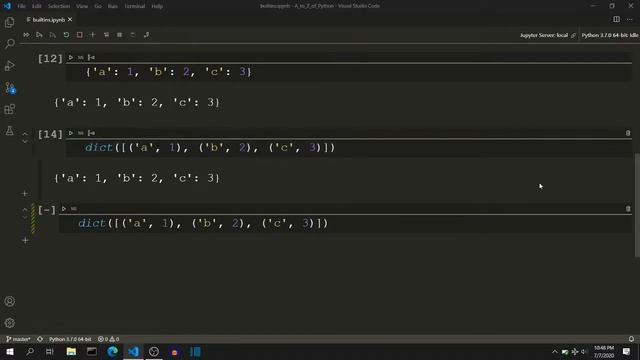Viewport: 640px width, 360px height.
Task: Open the Run and Debug view
Action: (9, 65)
